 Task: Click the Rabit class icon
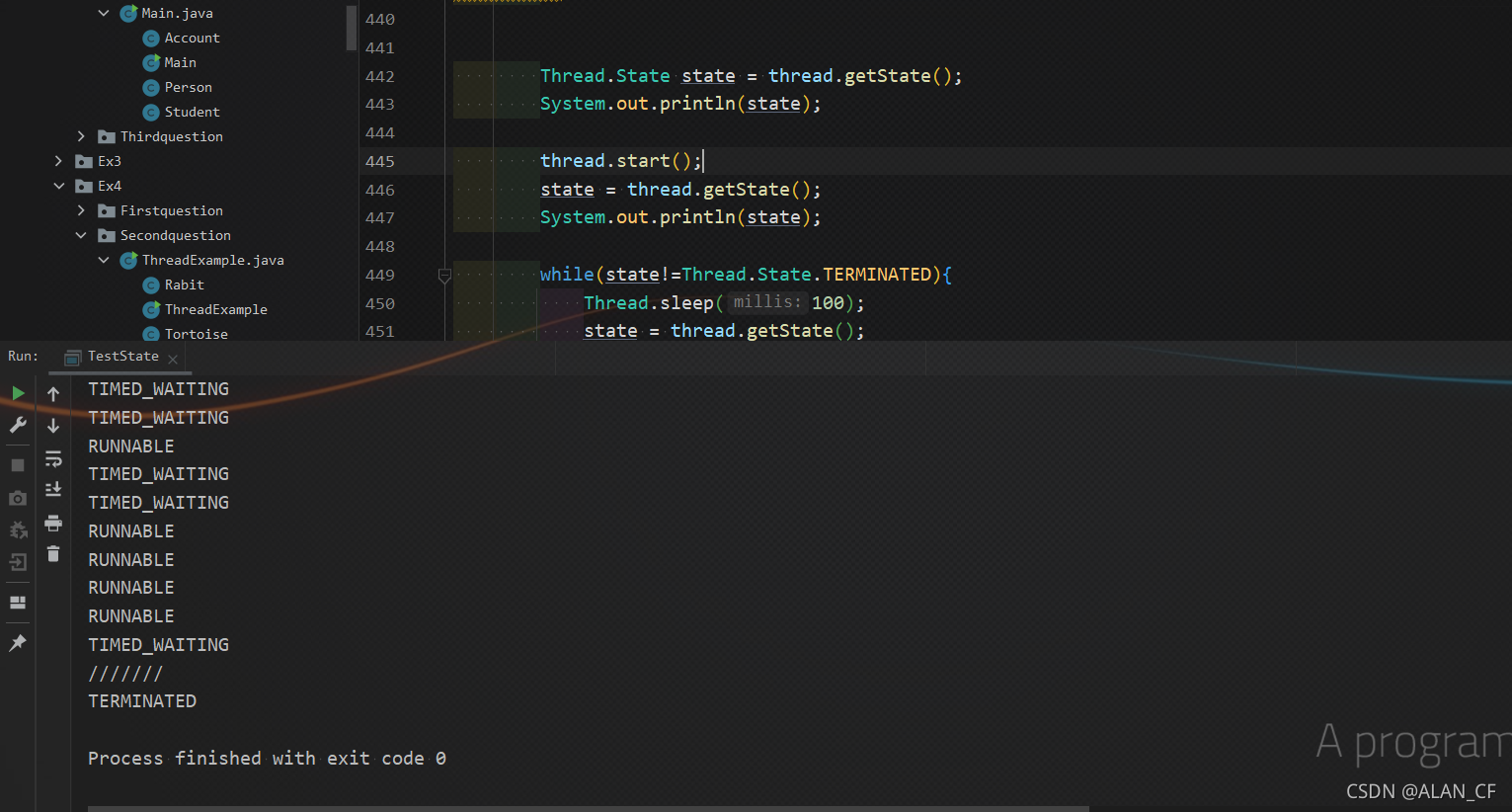click(151, 285)
